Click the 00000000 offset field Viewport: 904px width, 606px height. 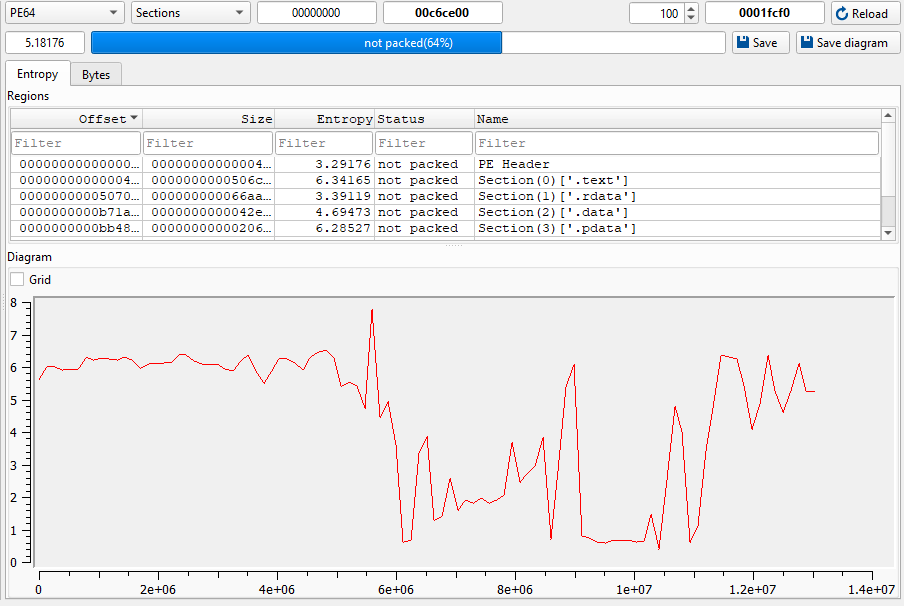click(317, 13)
